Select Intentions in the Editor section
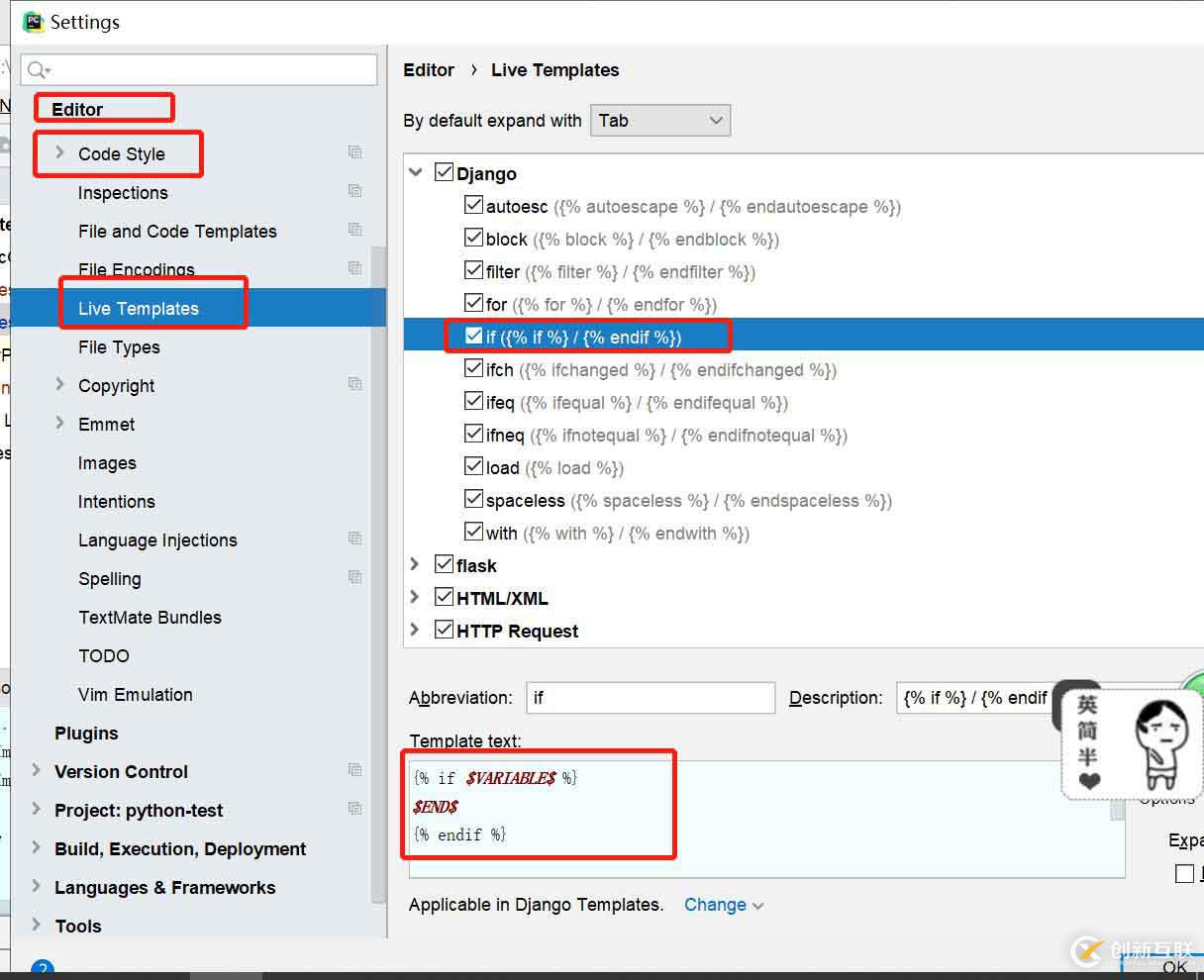The image size is (1204, 980). click(117, 502)
